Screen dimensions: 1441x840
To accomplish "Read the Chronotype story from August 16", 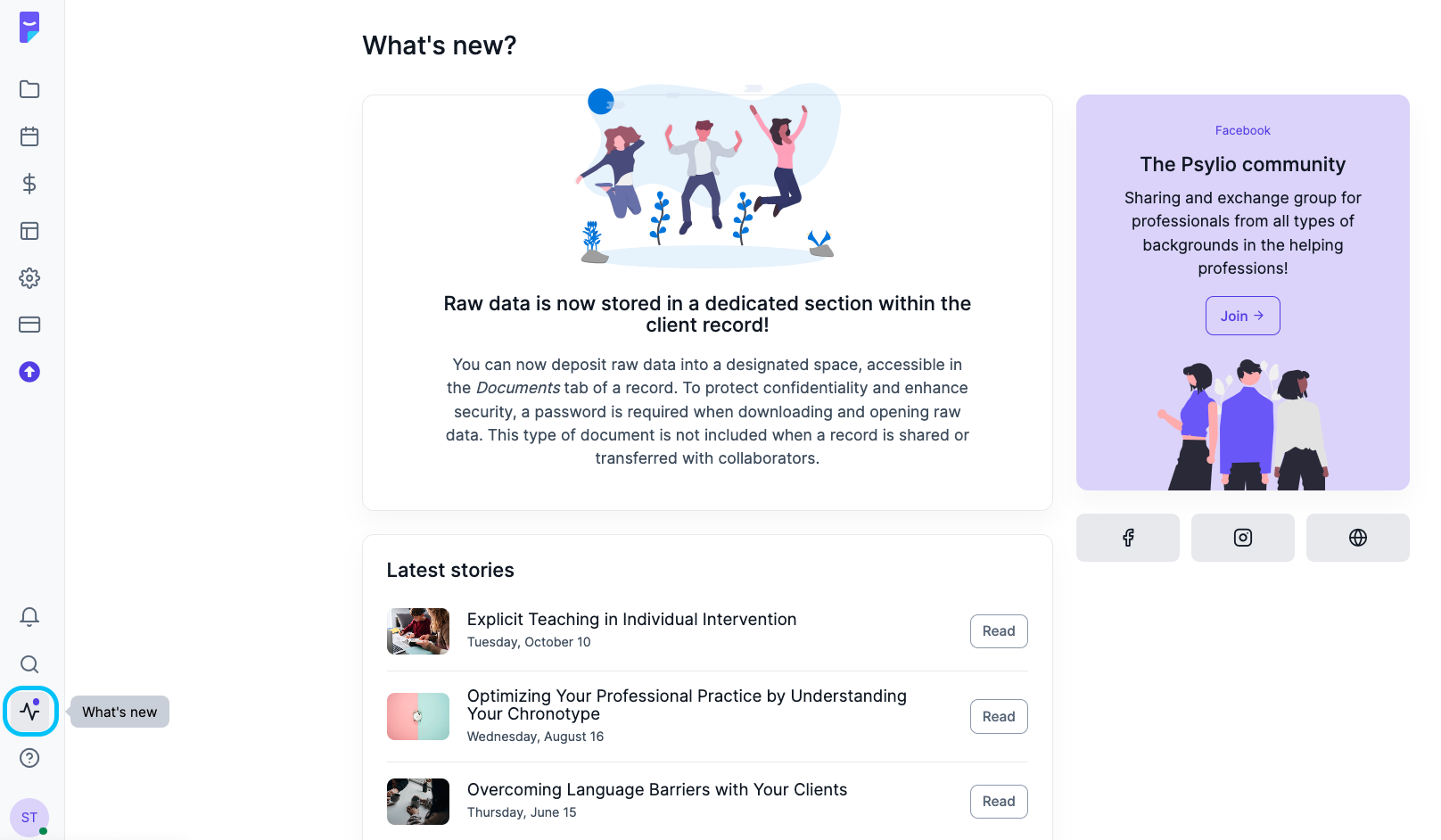I will (x=999, y=717).
